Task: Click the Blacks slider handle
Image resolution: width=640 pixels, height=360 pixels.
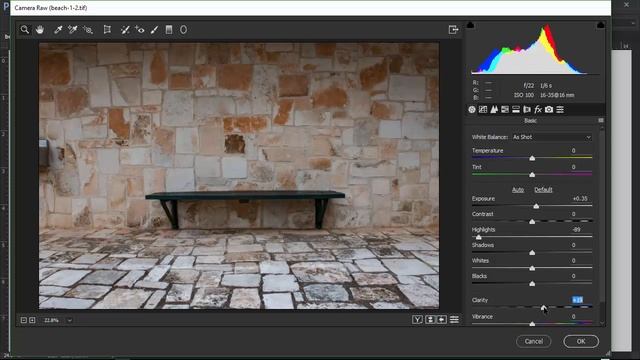Action: click(x=532, y=283)
